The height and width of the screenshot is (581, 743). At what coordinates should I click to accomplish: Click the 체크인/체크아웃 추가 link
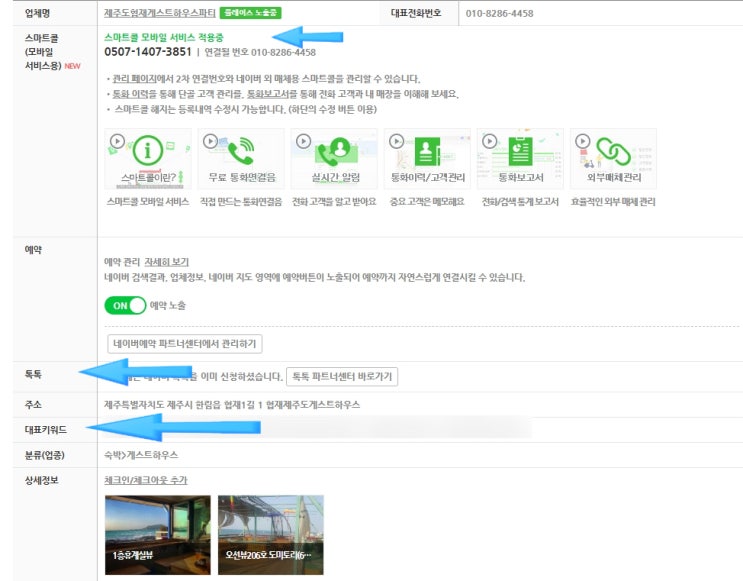[x=146, y=480]
